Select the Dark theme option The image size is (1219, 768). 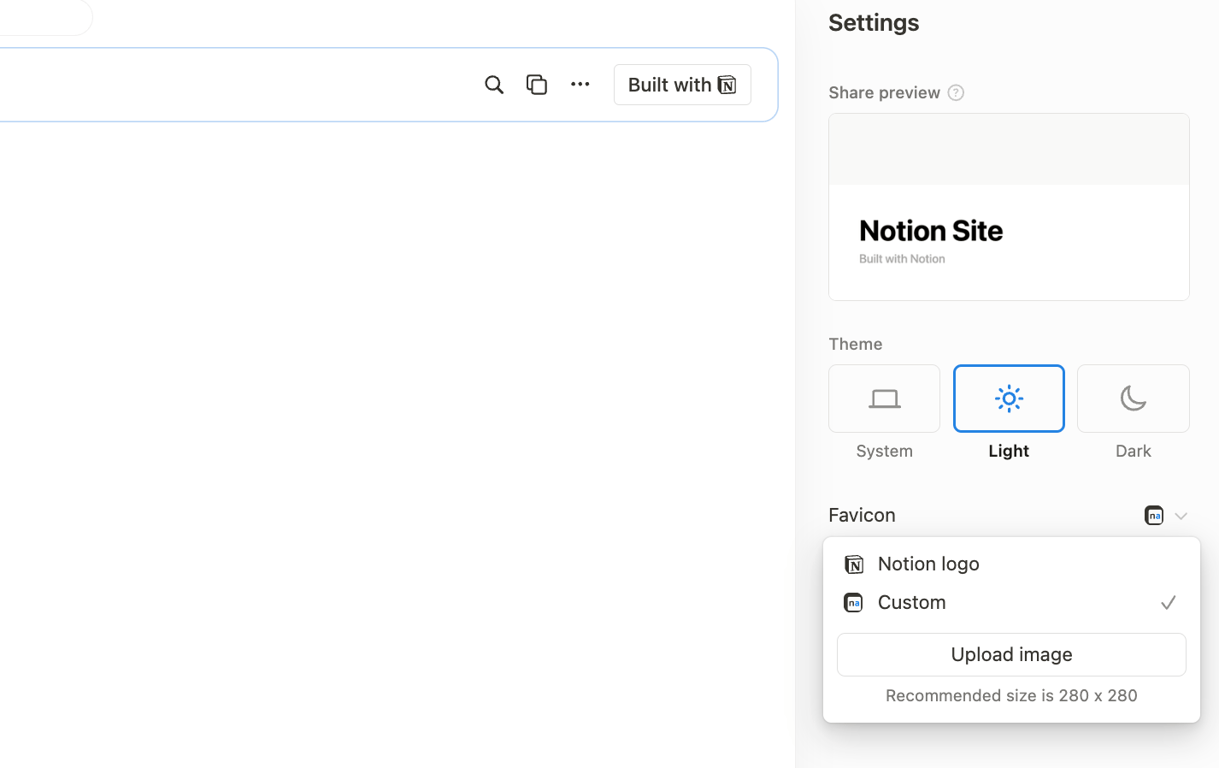pyautogui.click(x=1133, y=399)
